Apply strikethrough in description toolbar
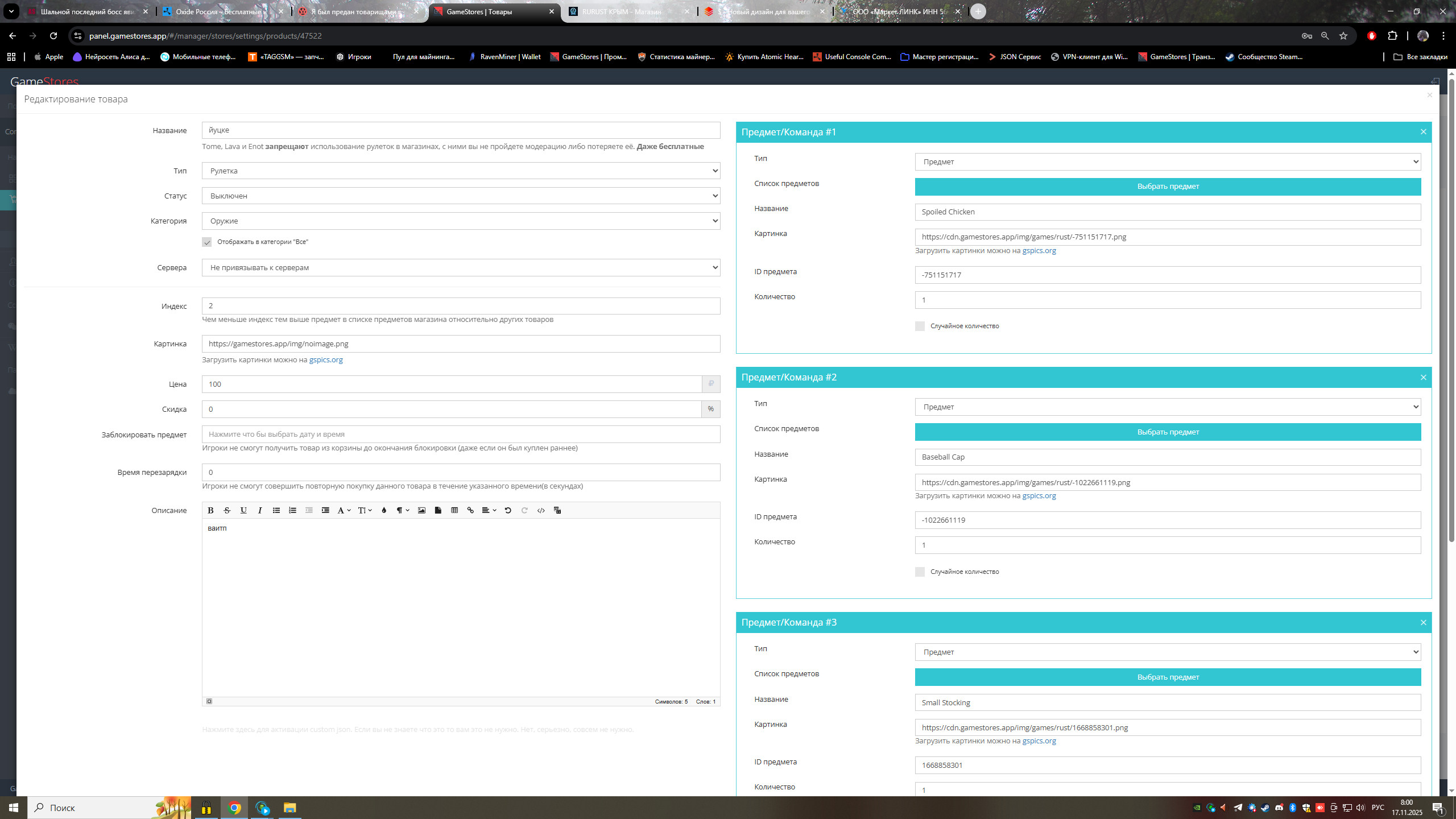 (227, 510)
